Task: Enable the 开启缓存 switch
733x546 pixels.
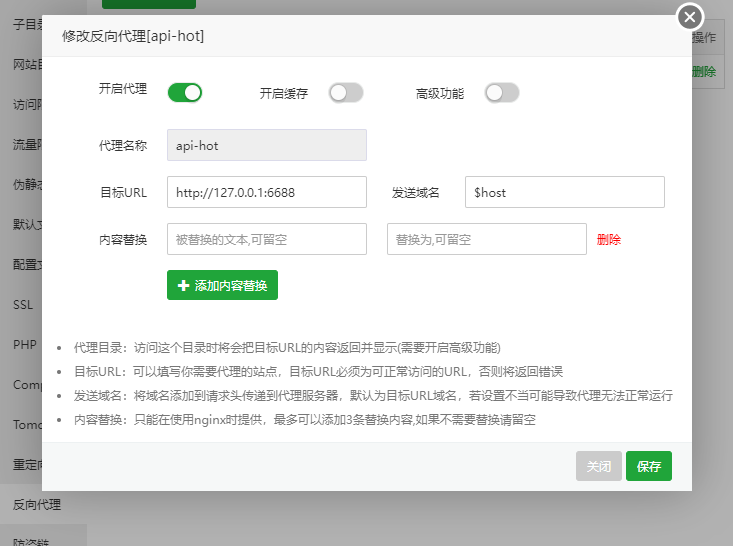Action: (346, 93)
